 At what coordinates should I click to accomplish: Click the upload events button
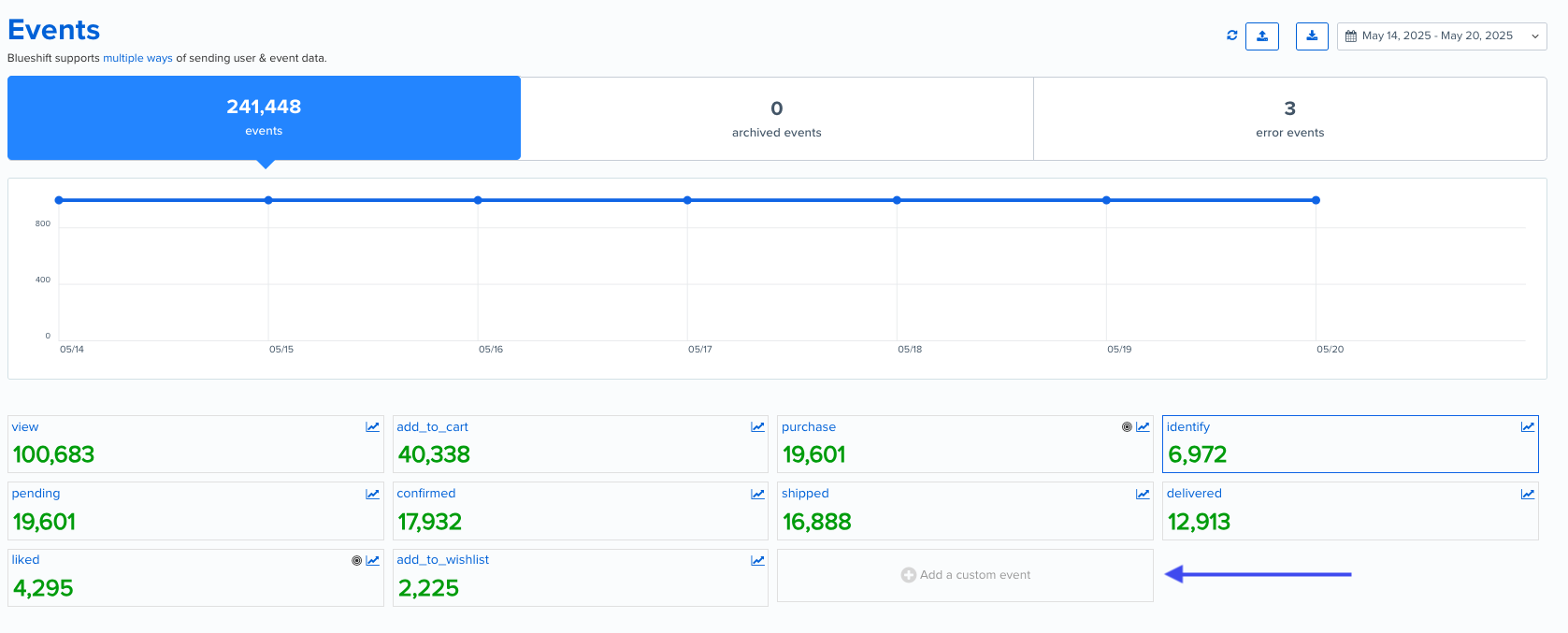1262,36
